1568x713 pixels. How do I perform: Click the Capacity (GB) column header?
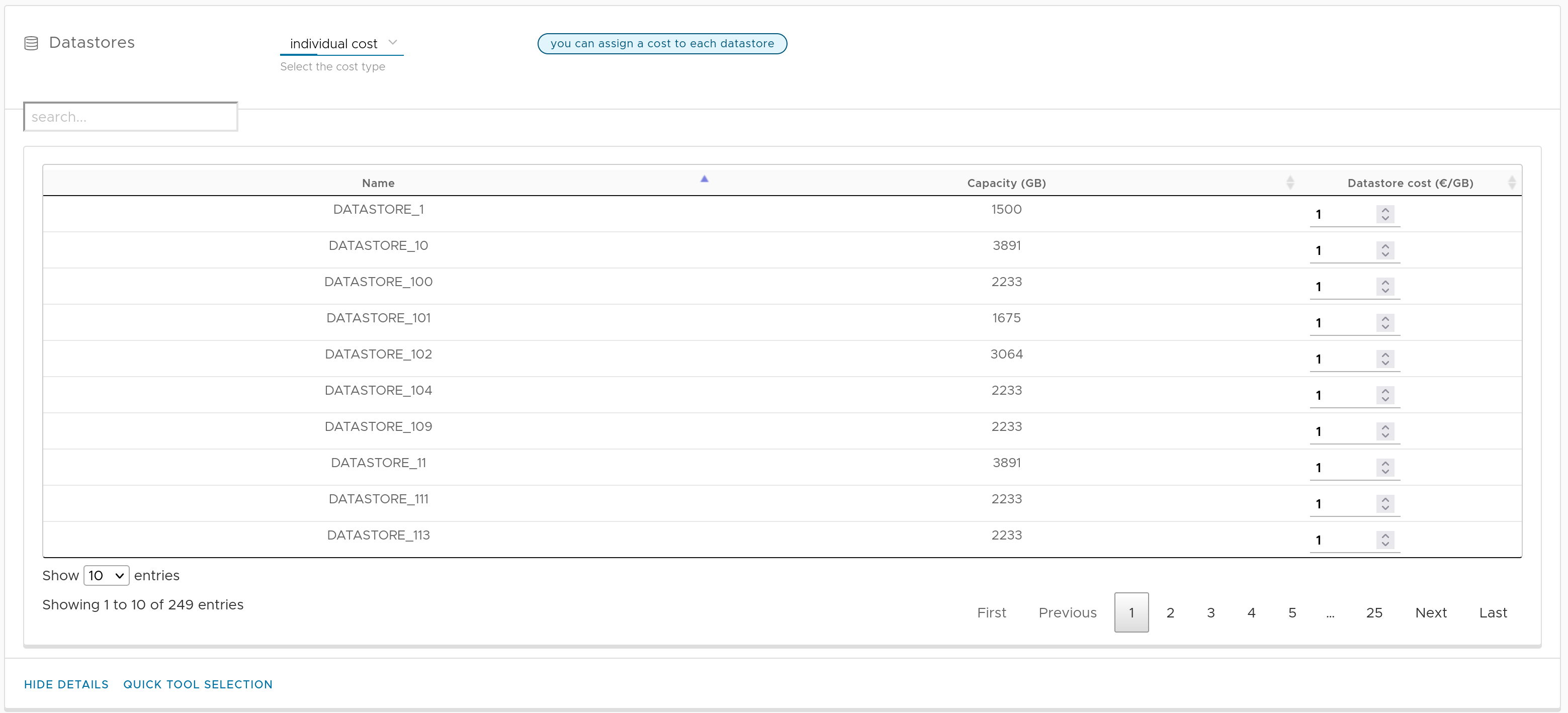tap(1006, 183)
